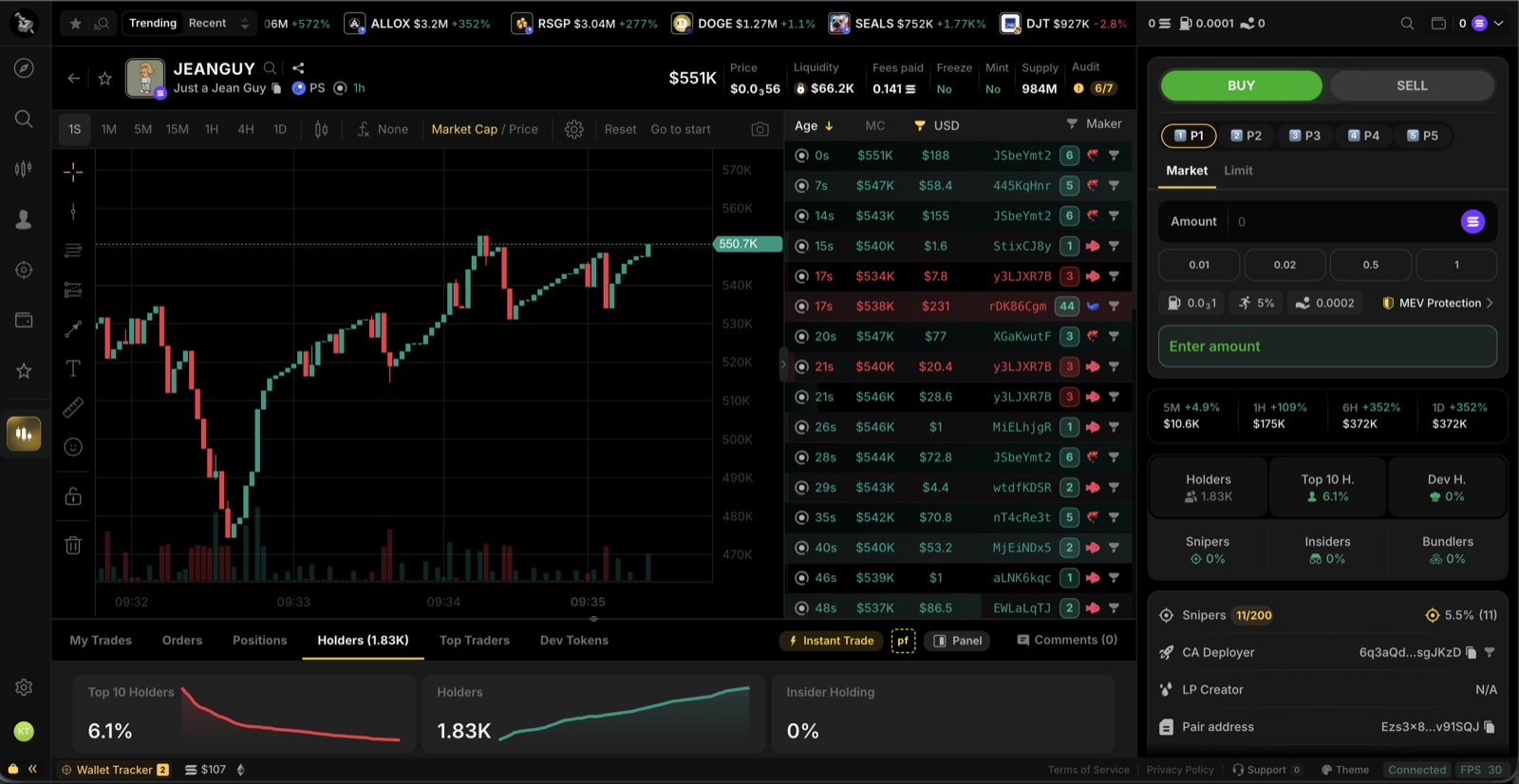The height and width of the screenshot is (784, 1519).
Task: Expand the Trending/Recent selector arrows
Action: (245, 24)
